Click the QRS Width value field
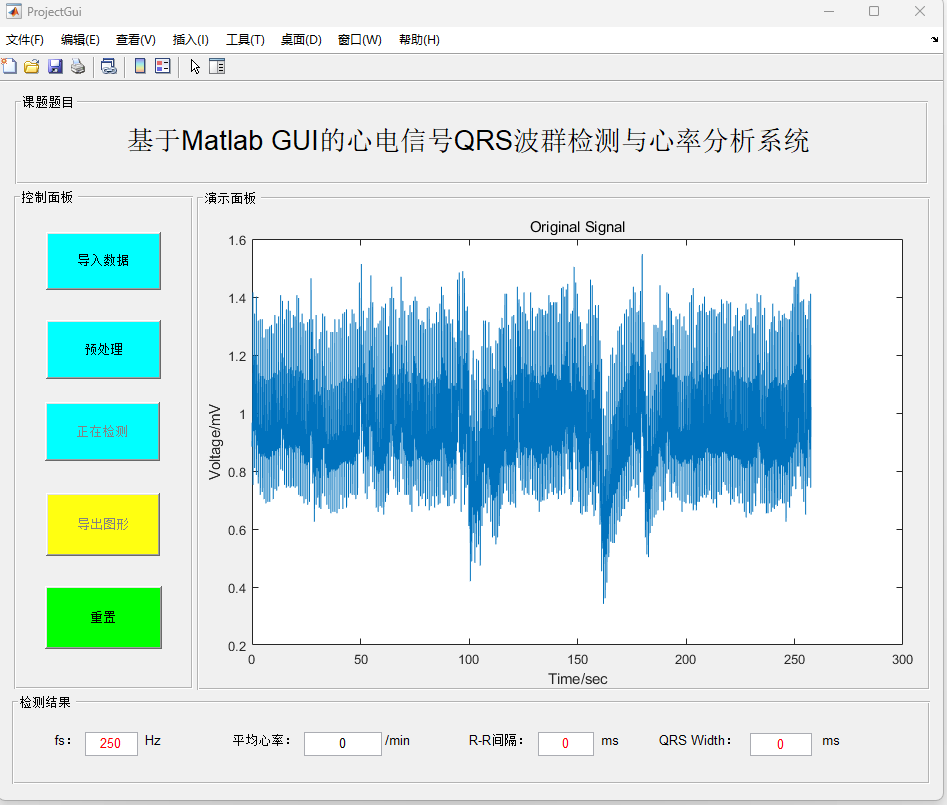 pyautogui.click(x=780, y=744)
